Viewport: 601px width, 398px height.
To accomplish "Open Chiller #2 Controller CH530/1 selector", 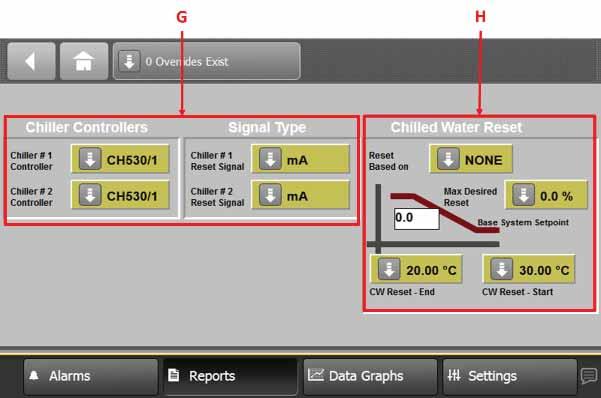I will point(120,195).
